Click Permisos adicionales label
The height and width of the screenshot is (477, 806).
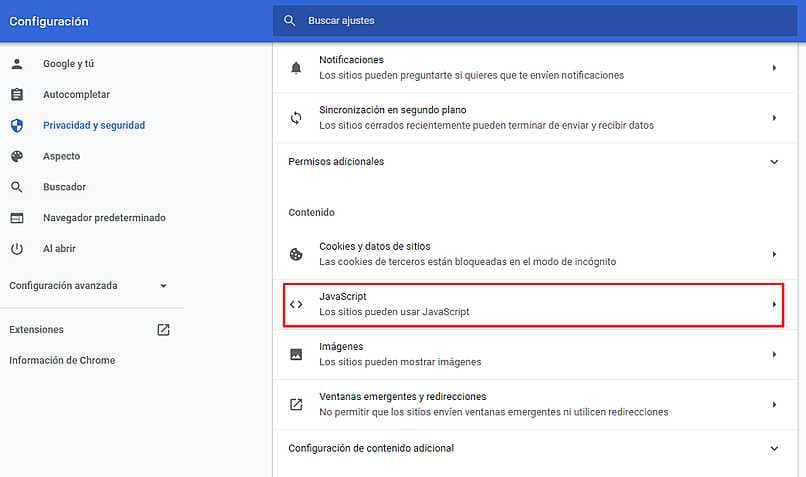(336, 162)
